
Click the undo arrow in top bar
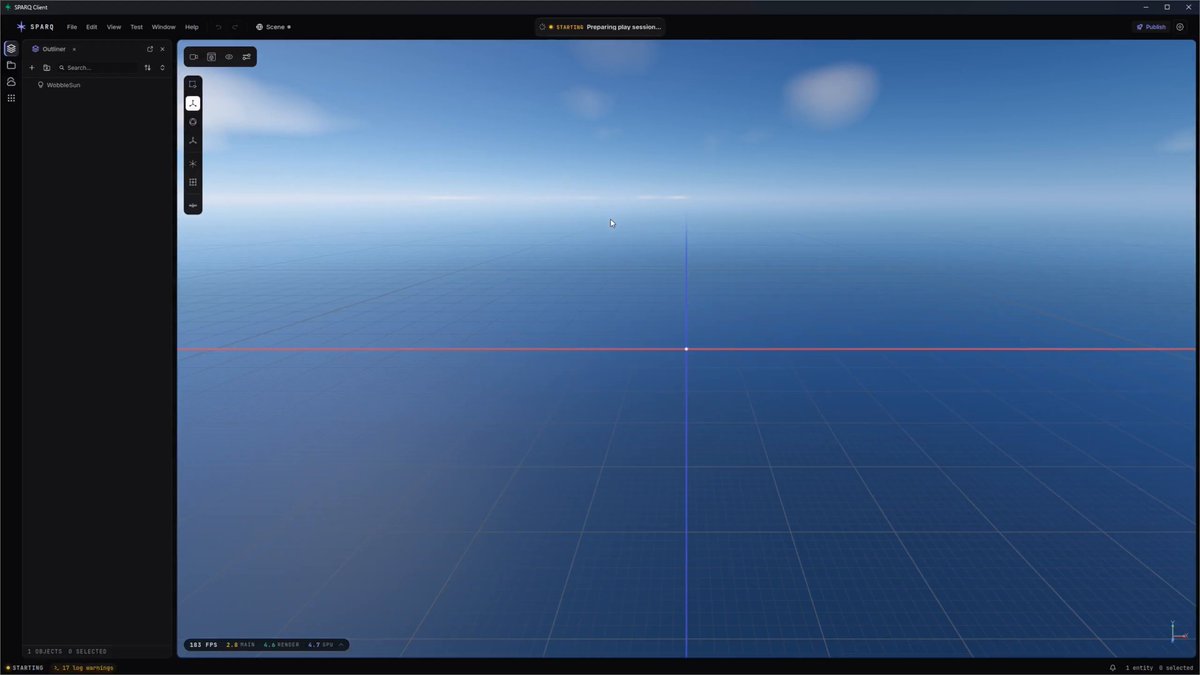pyautogui.click(x=219, y=27)
